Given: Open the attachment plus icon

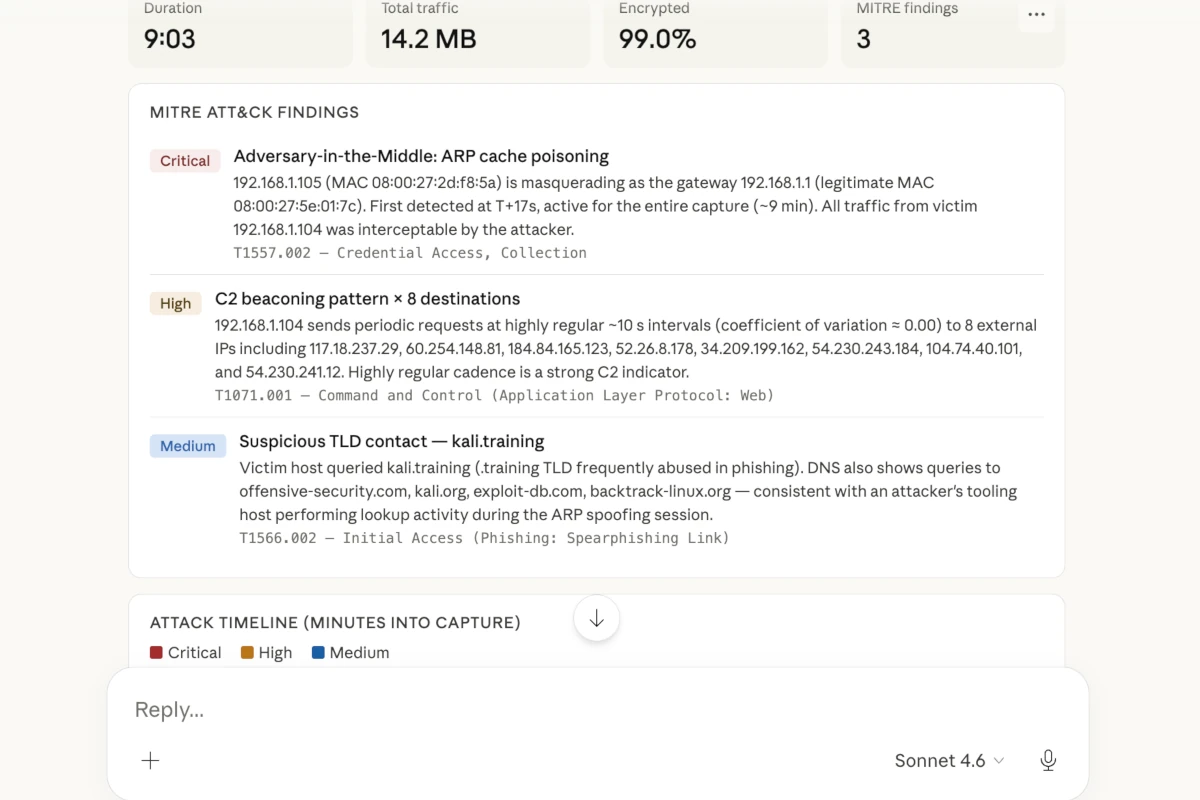Looking at the screenshot, I should click(x=150, y=760).
